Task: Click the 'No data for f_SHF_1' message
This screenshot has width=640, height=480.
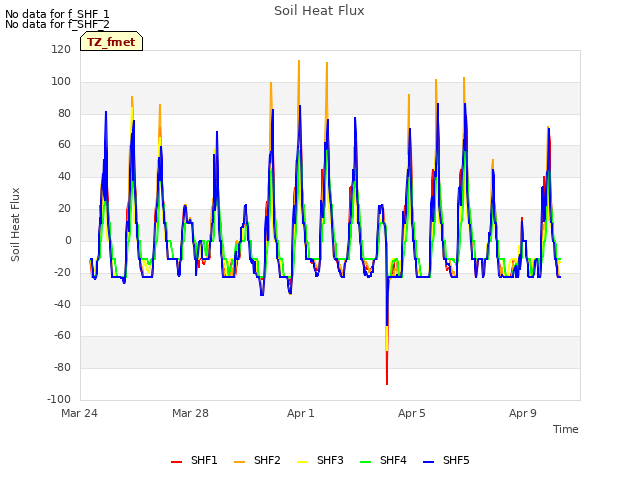Action: 57,14
